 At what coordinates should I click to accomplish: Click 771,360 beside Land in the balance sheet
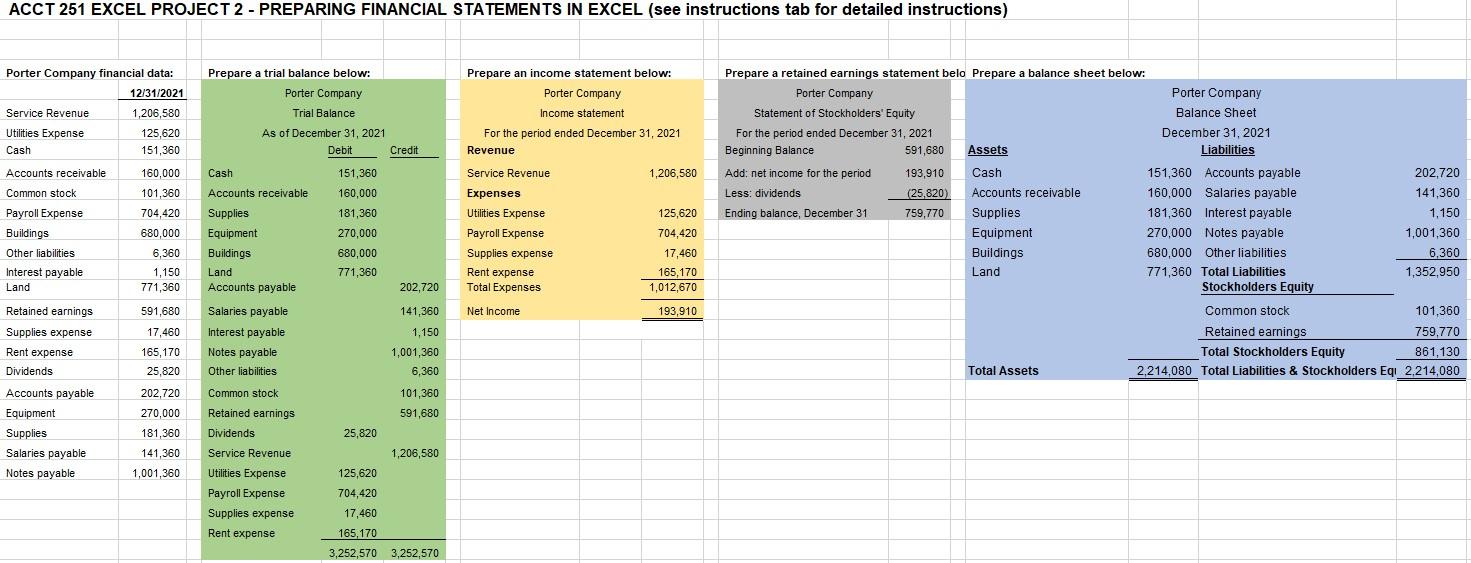[x=1171, y=271]
